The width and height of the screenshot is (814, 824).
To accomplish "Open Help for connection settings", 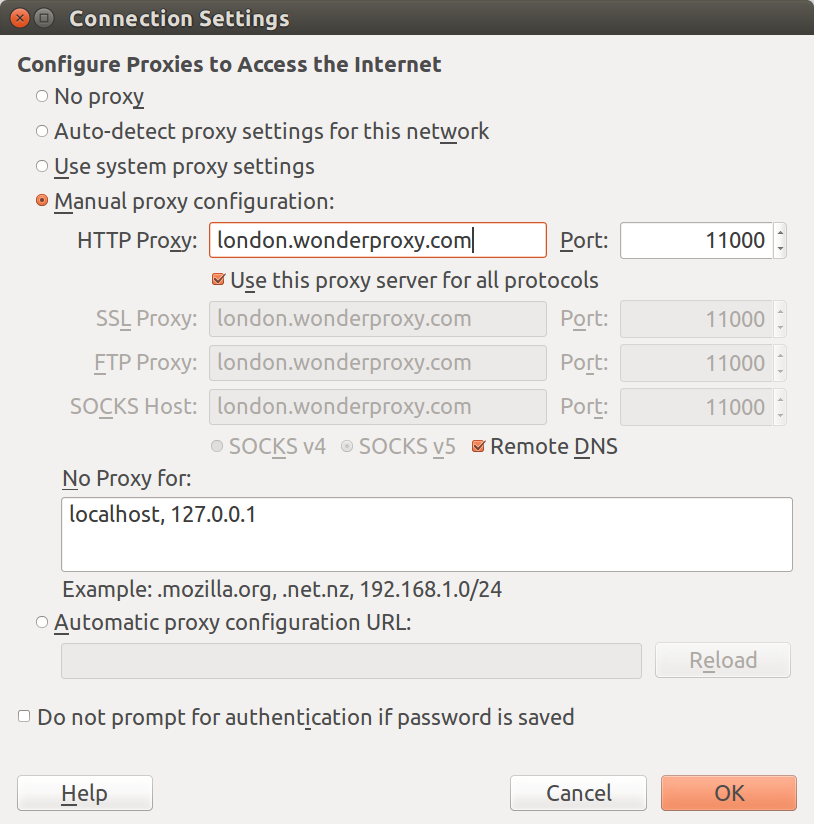I will click(85, 793).
